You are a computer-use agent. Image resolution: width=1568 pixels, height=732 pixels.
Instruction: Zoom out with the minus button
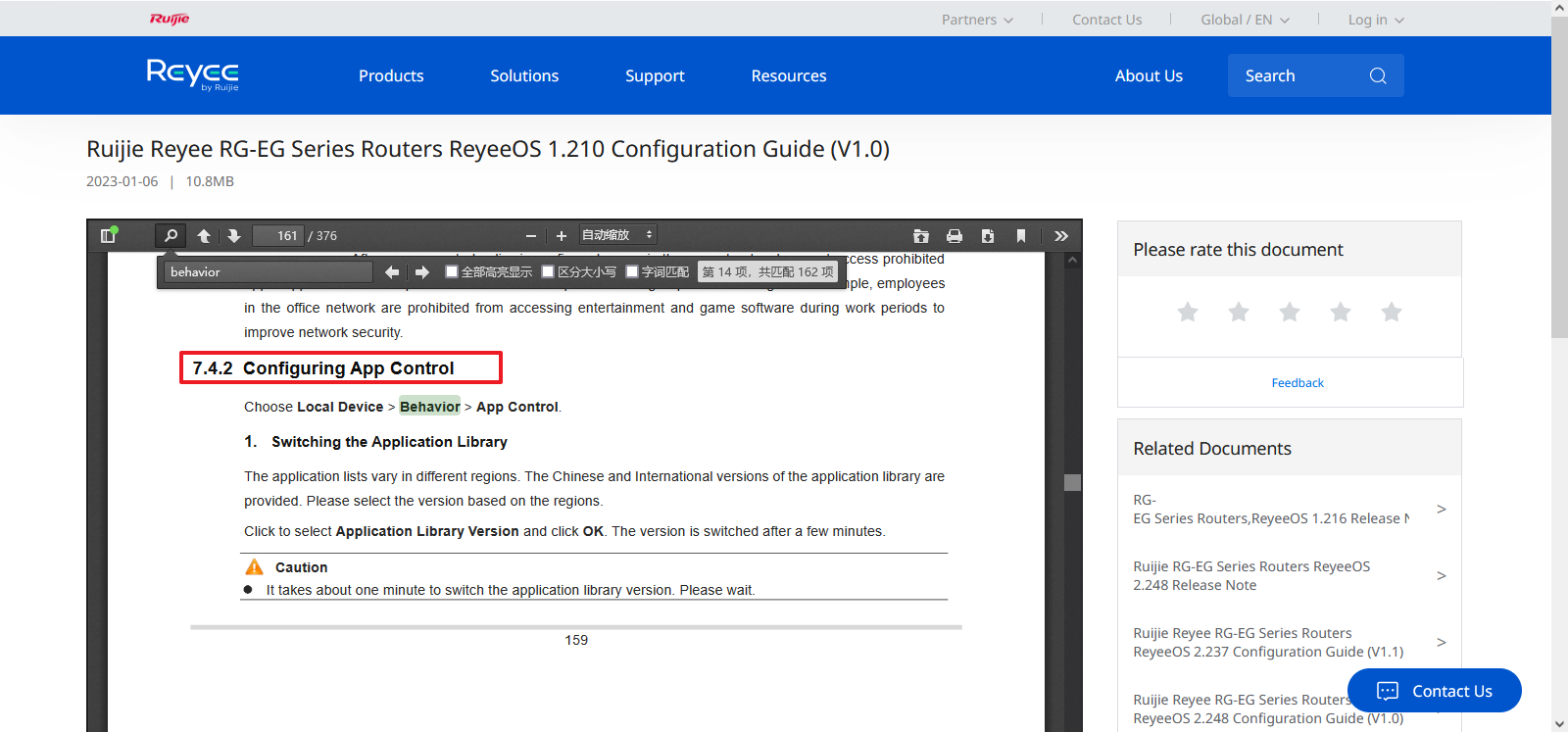click(x=531, y=235)
